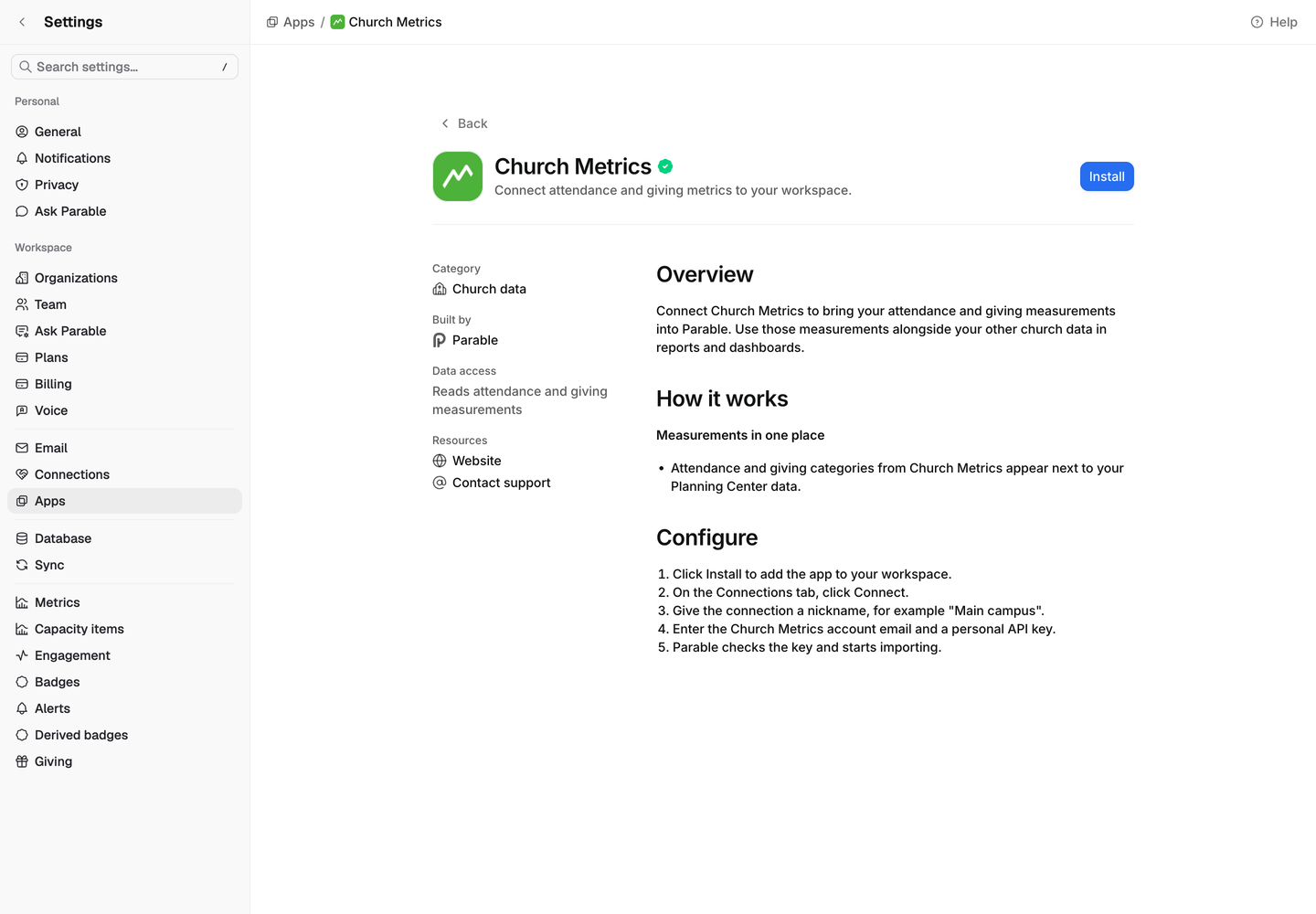Click the Settings back chevron icon
The image size is (1316, 914).
point(22,22)
